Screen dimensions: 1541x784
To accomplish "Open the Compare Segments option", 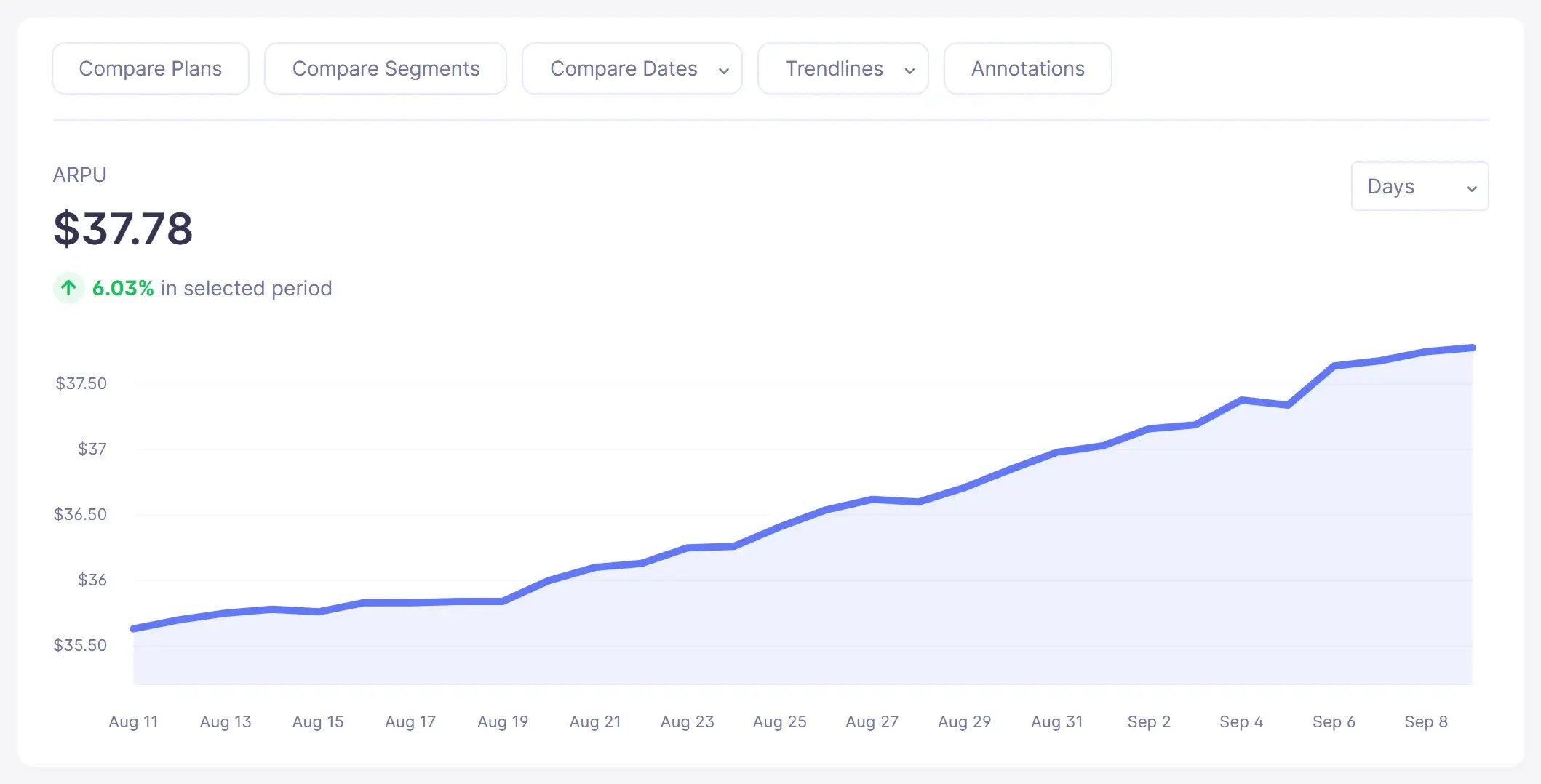I will pyautogui.click(x=386, y=68).
